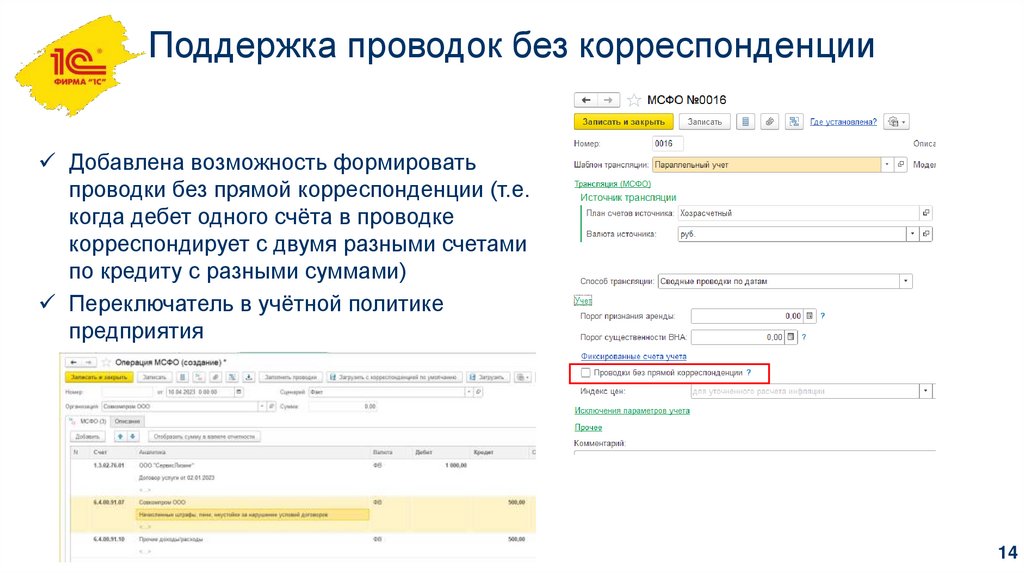
Task: Open the Валюта источника item via its open icon
Action: [x=926, y=233]
